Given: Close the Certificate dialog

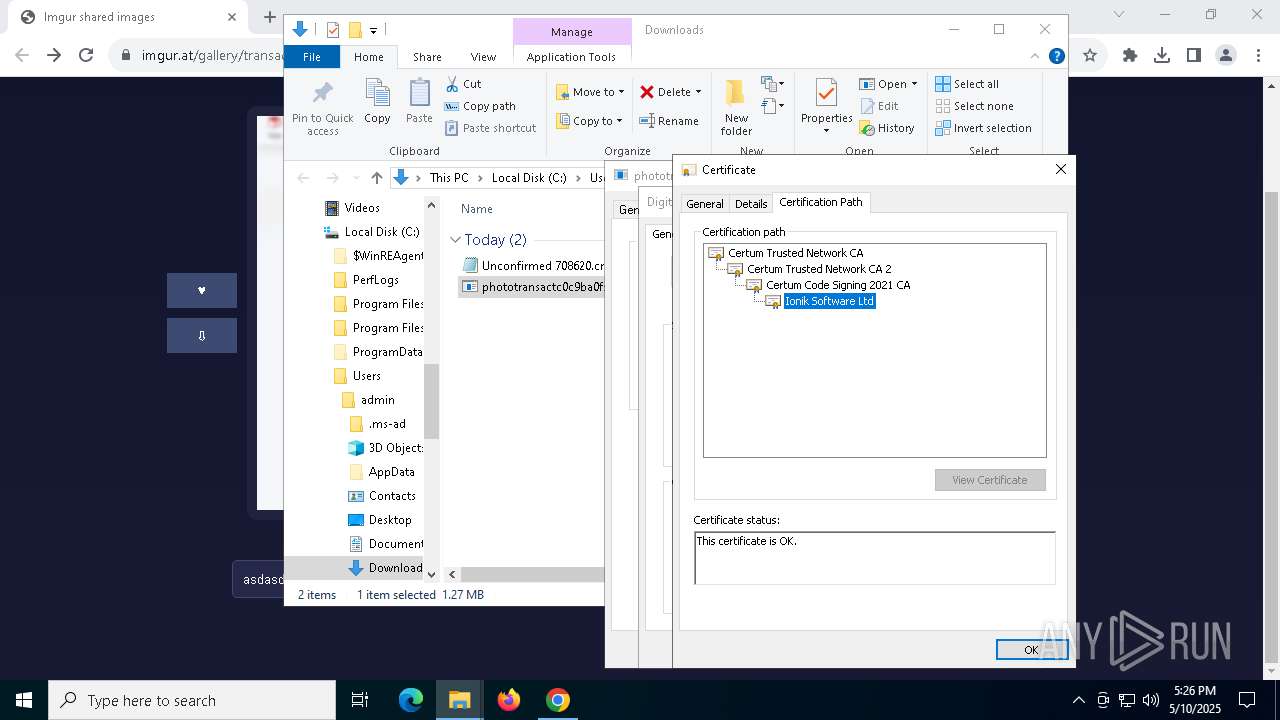Looking at the screenshot, I should pyautogui.click(x=1061, y=170).
